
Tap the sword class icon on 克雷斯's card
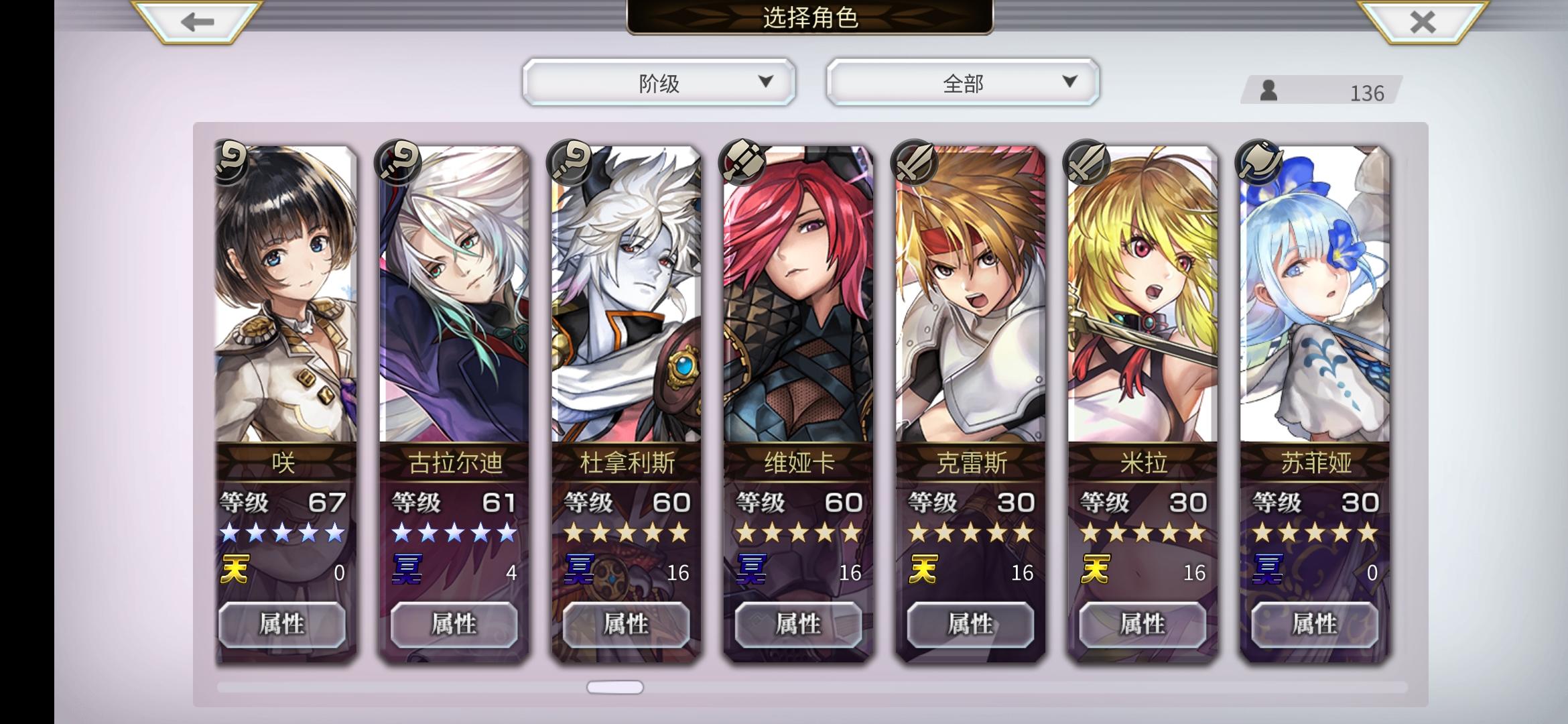(914, 162)
